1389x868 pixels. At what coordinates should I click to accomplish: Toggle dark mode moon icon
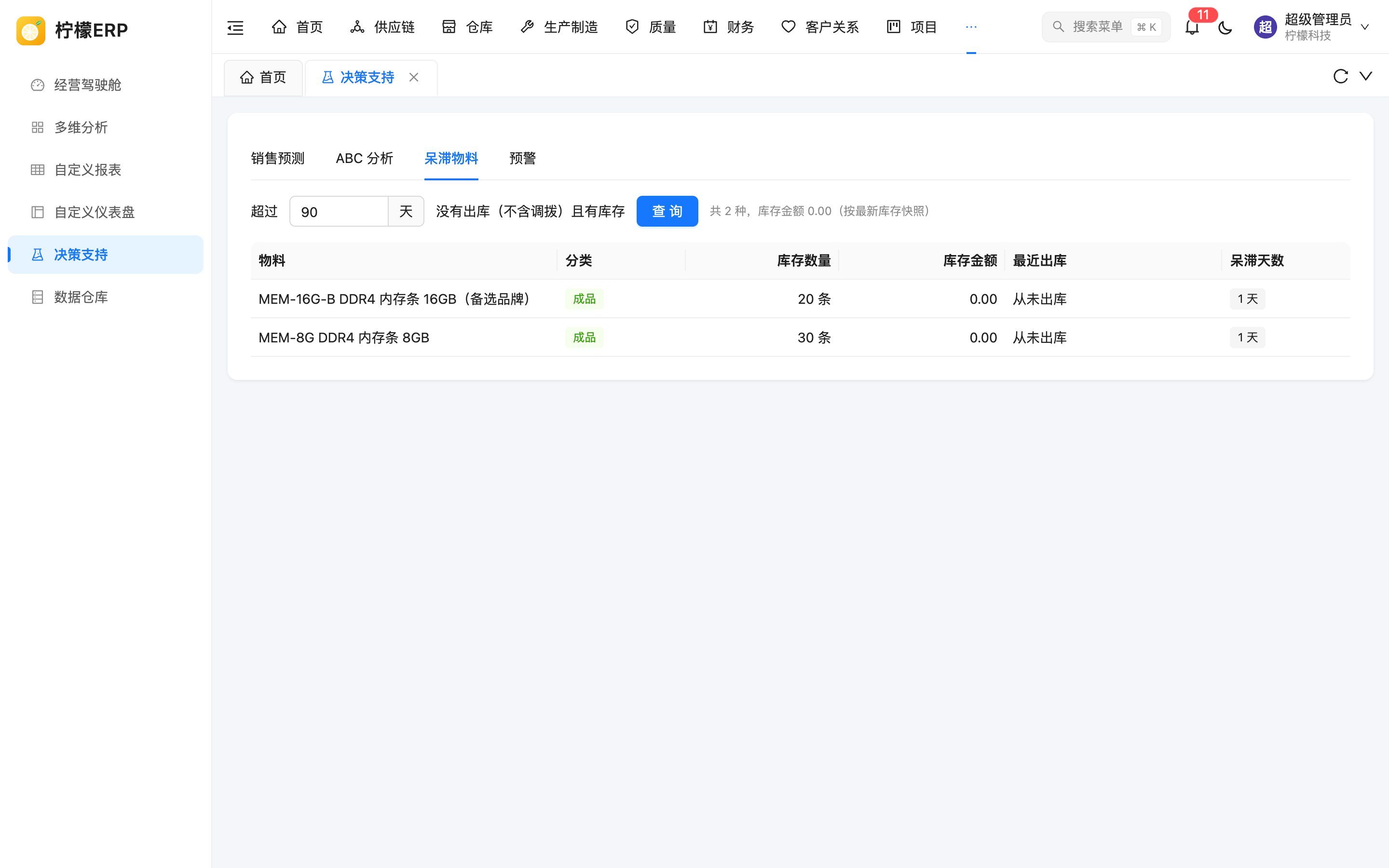(1225, 27)
